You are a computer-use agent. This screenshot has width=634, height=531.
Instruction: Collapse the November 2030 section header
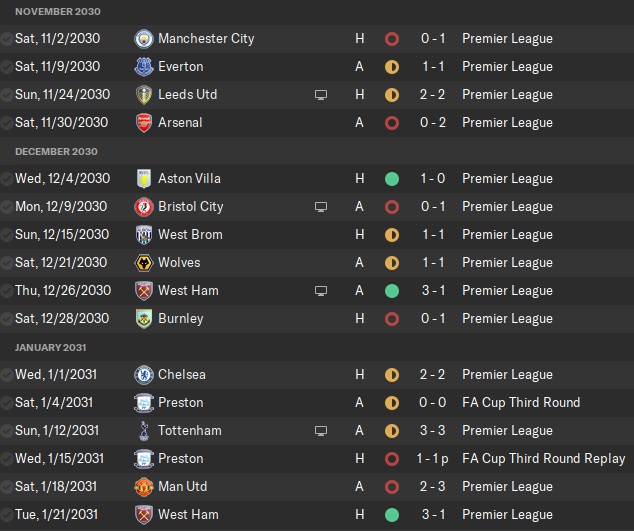pyautogui.click(x=57, y=11)
